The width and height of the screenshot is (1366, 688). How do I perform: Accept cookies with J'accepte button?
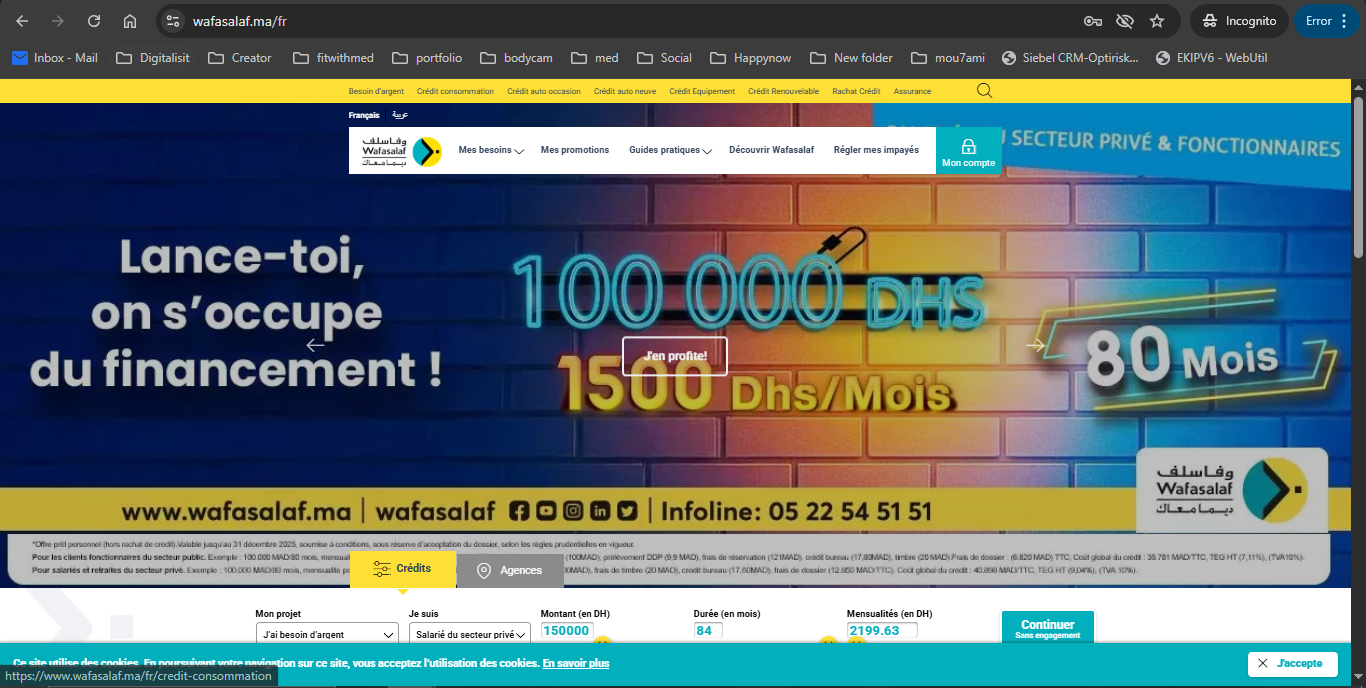tap(1293, 663)
